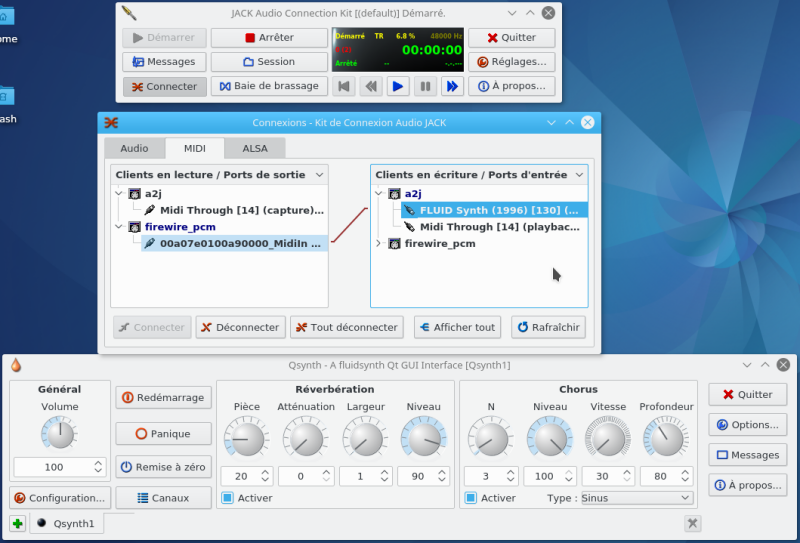800x543 pixels.
Task: Fast-forward the JACK transport
Action: click(452, 86)
